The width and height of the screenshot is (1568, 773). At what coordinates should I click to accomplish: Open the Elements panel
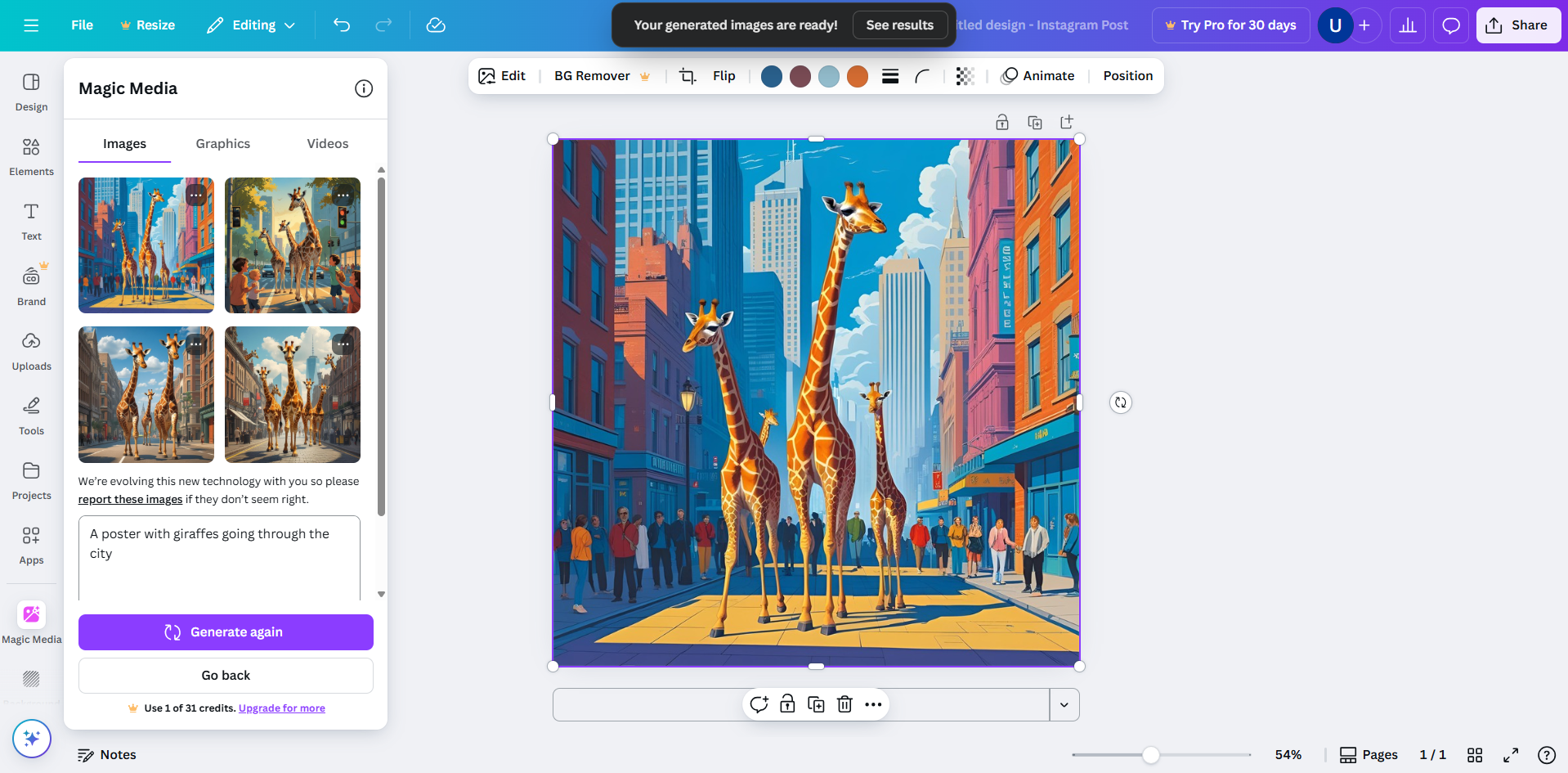31,155
